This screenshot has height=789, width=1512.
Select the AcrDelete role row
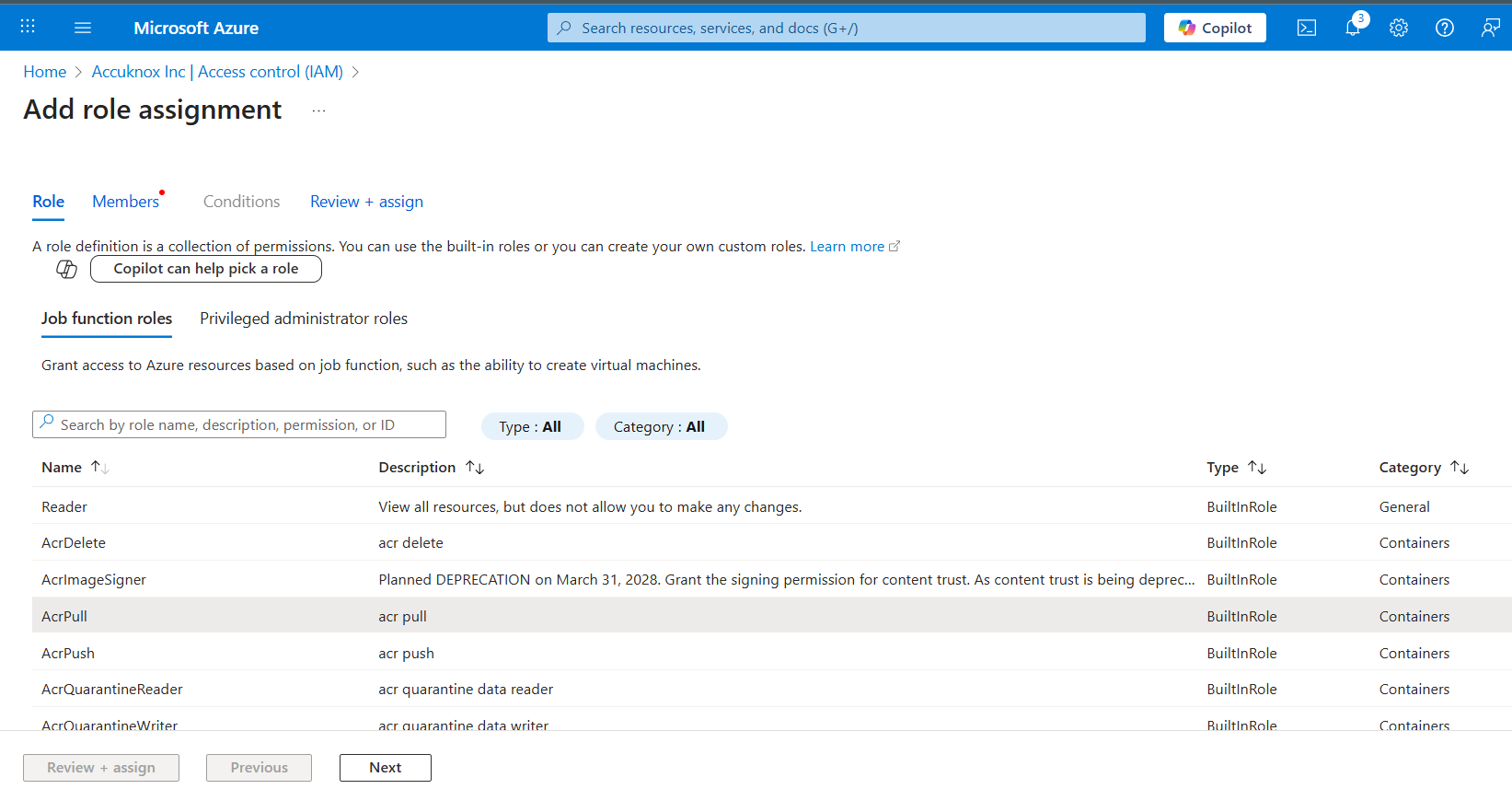pyautogui.click(x=772, y=543)
